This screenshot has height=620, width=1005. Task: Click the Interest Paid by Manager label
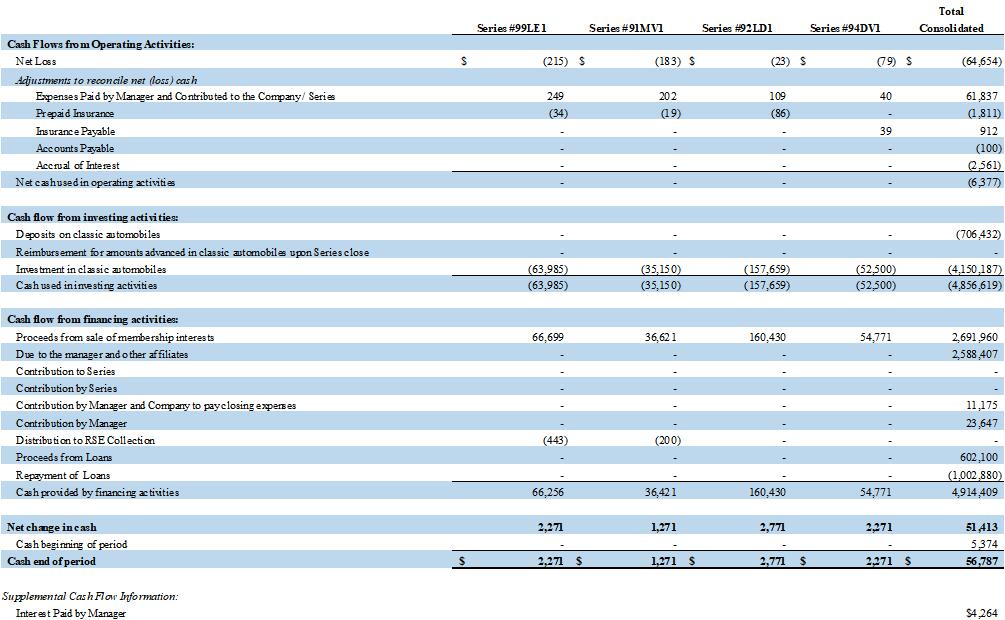tap(71, 613)
